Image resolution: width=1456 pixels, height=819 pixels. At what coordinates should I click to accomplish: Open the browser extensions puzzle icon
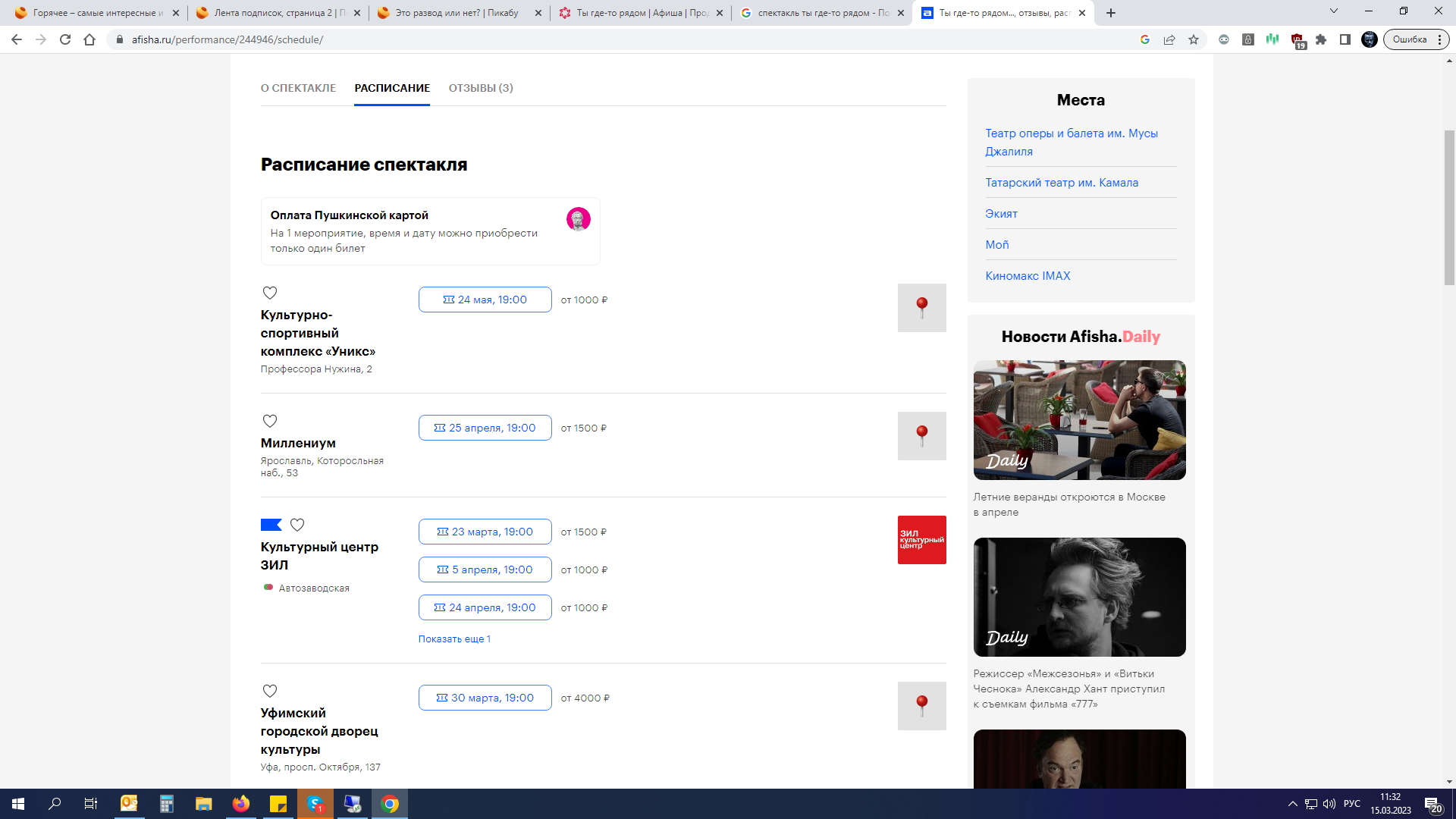coord(1321,39)
